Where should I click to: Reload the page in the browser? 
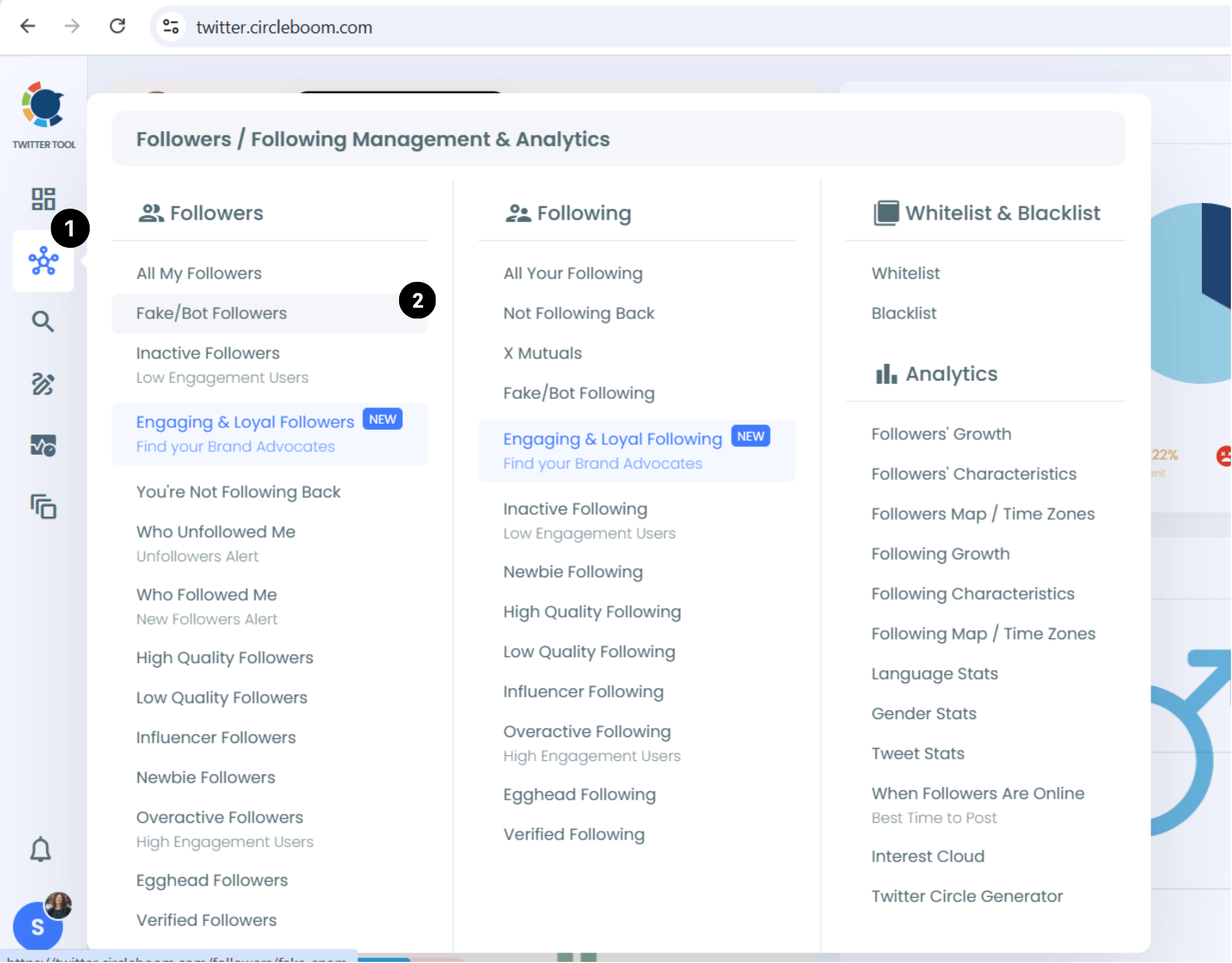117,26
